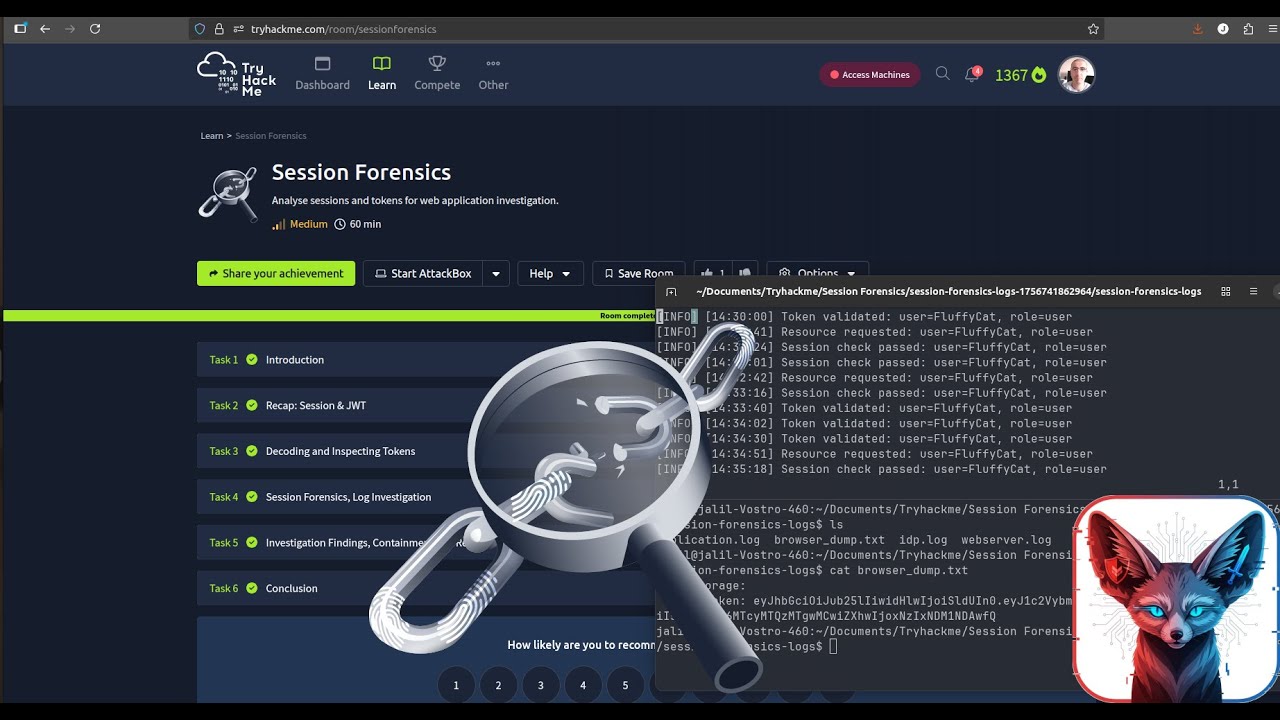Reload the page with the refresh icon

click(x=95, y=29)
